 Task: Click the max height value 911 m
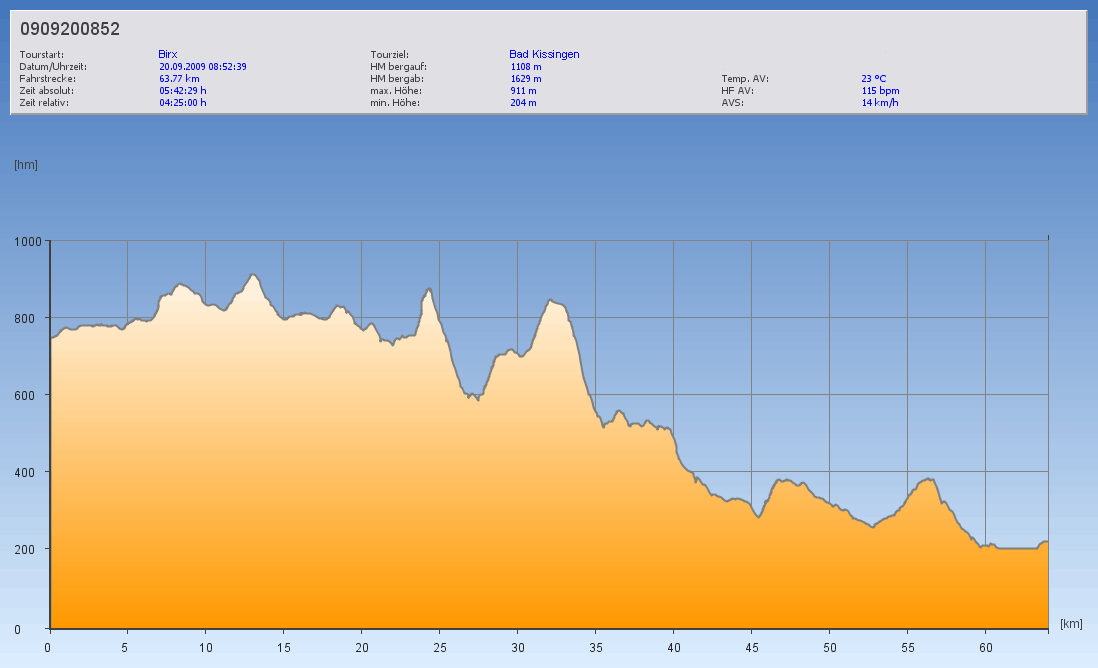pos(523,90)
